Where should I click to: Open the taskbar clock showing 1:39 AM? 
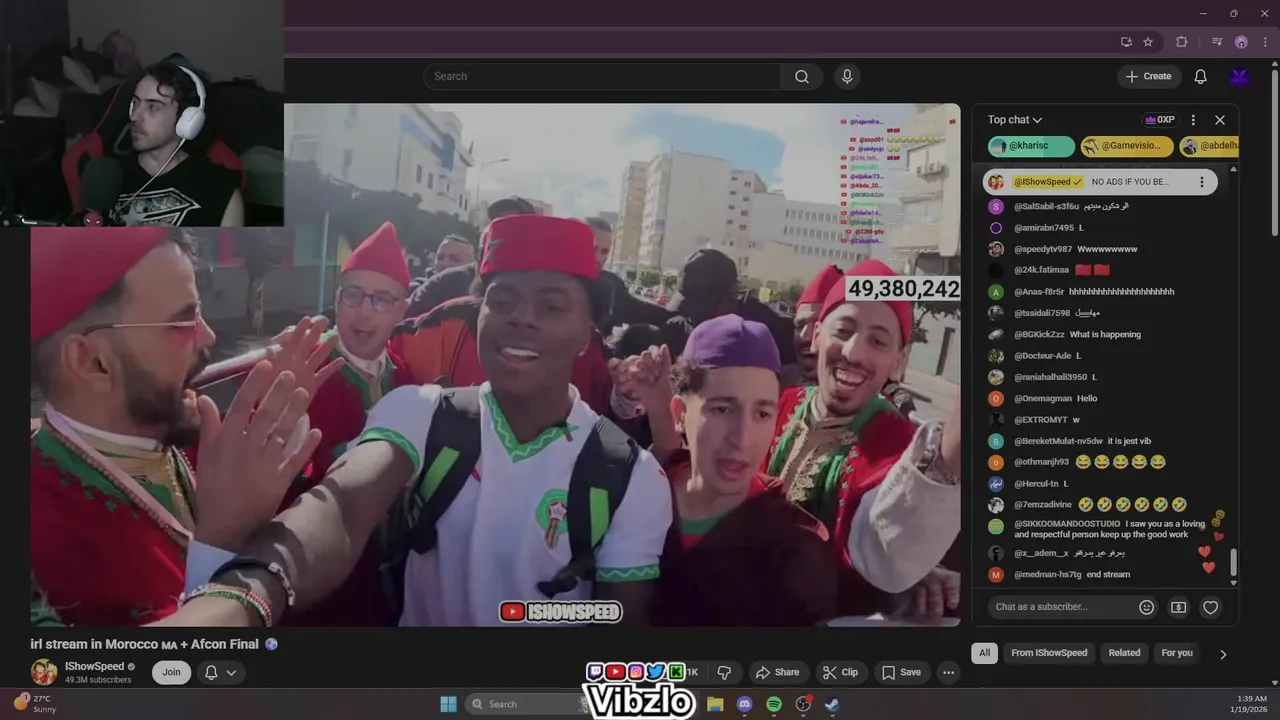pyautogui.click(x=1252, y=704)
